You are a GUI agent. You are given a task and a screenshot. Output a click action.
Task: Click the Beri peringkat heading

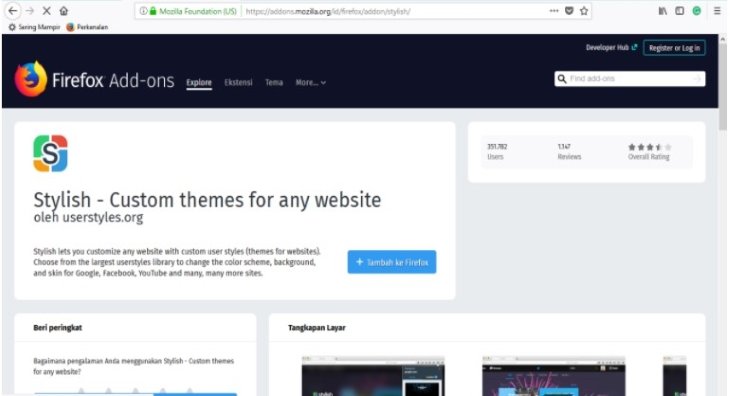pos(57,328)
